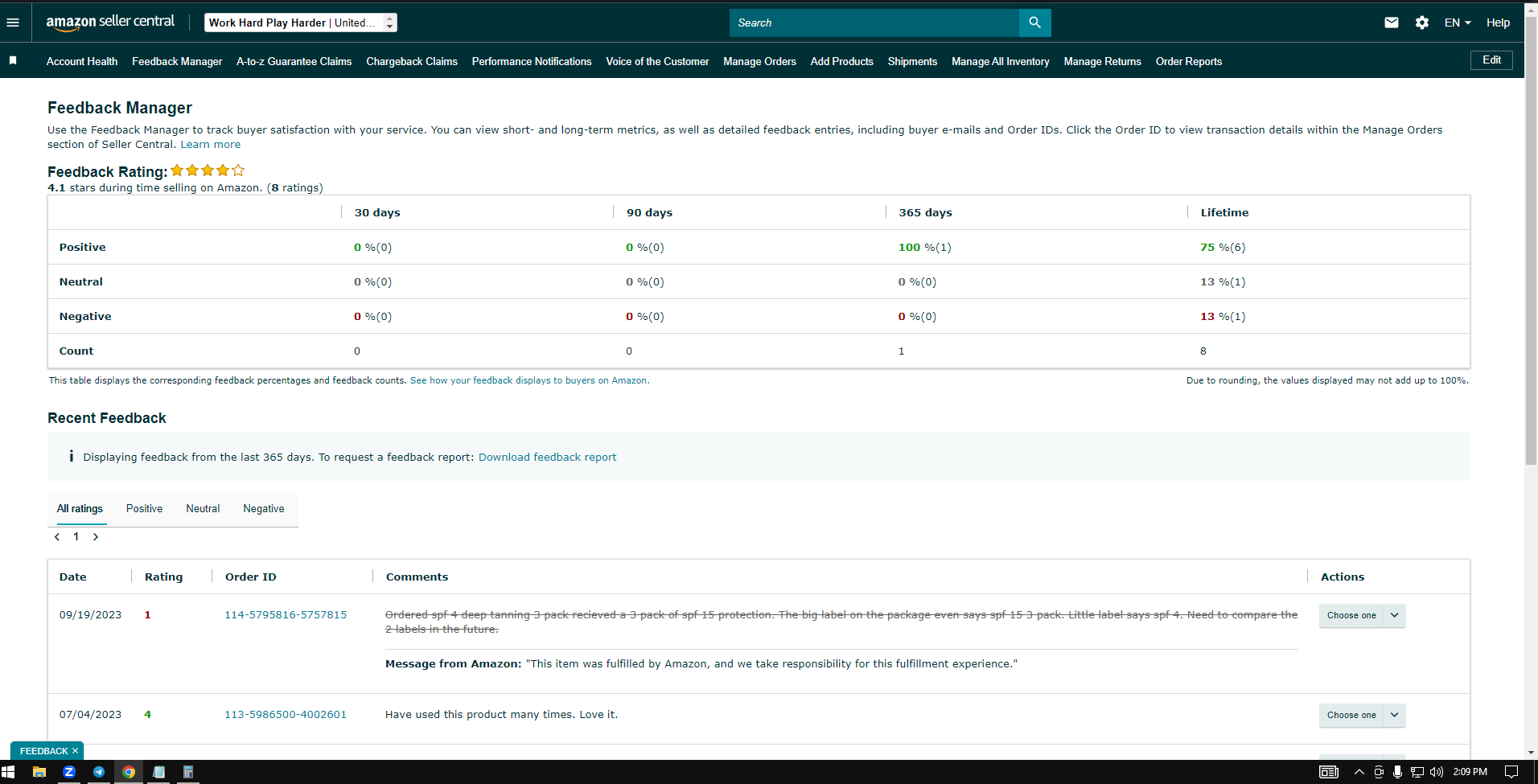Screen dimensions: 1538x784
Task: Click dropdown arrow for 09/19/2023 feedback action
Action: point(1395,615)
